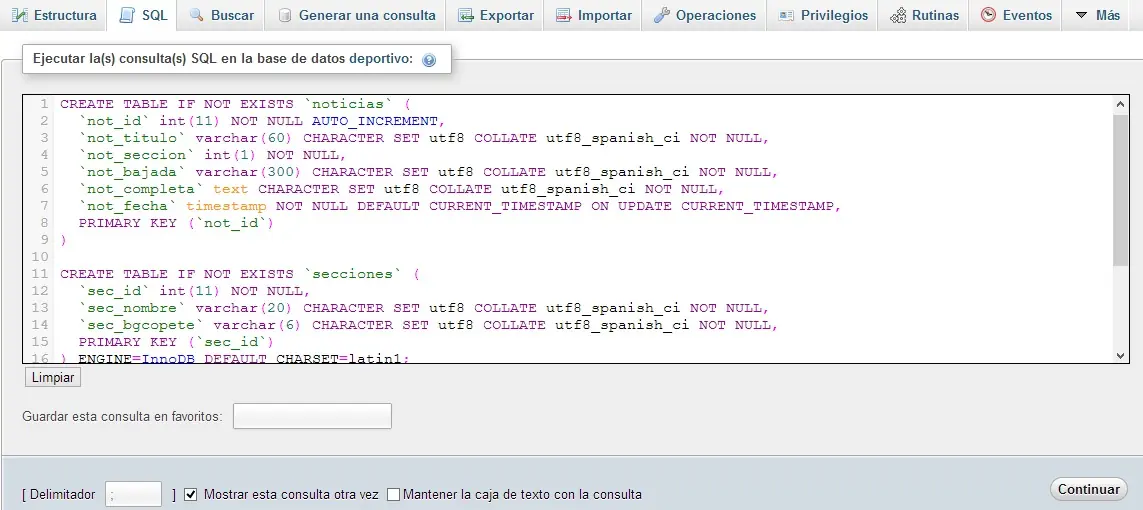Open the Eventos tab
The image size is (1143, 510).
[x=1016, y=15]
